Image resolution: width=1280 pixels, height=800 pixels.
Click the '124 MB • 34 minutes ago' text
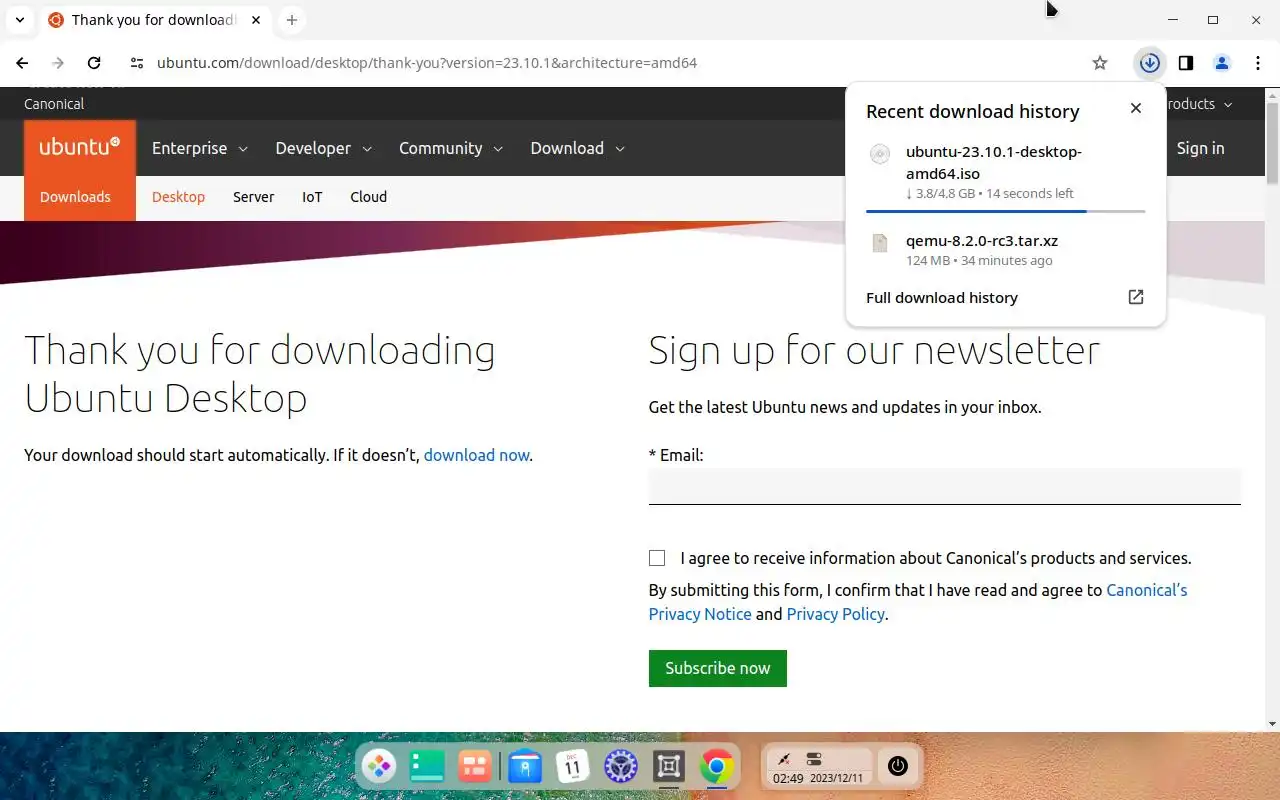pos(979,261)
